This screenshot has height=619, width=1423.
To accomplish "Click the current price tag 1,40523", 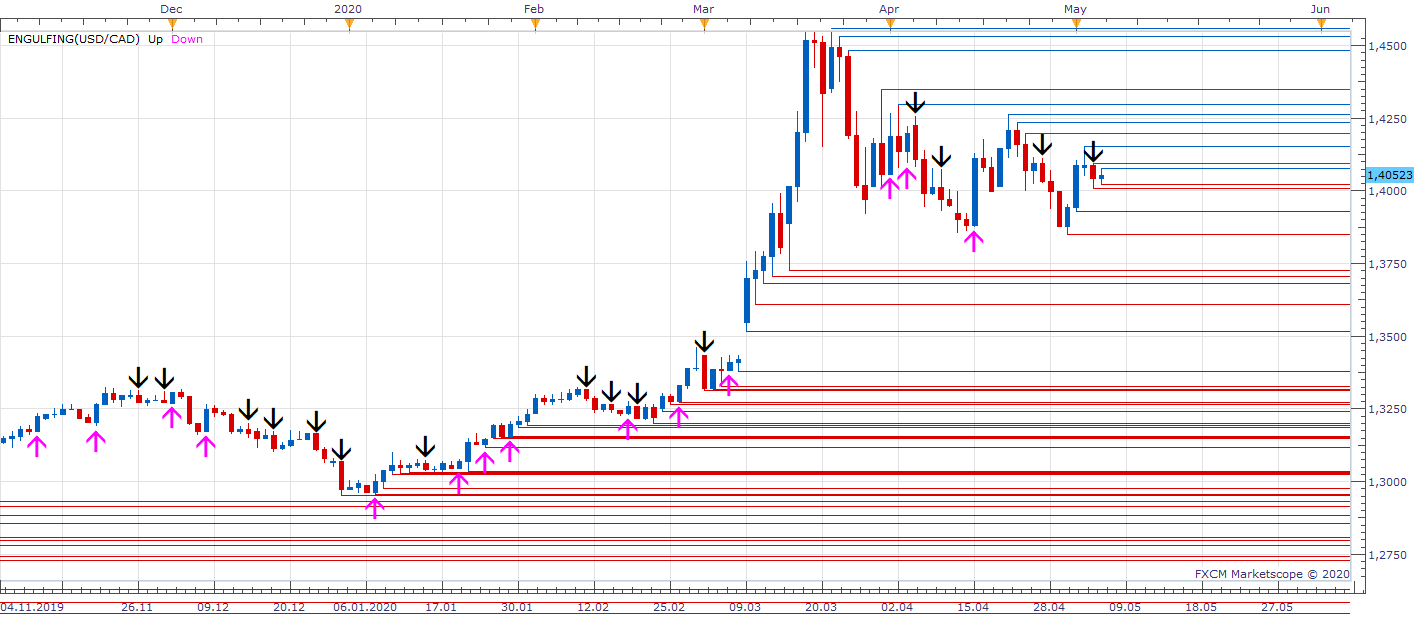I will coord(1389,175).
